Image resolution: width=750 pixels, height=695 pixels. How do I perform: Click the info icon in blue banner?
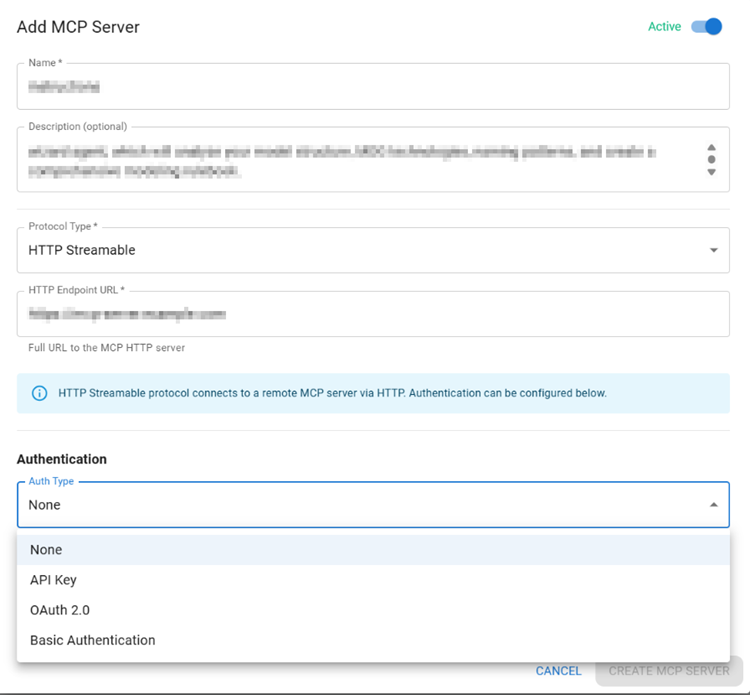[40, 393]
